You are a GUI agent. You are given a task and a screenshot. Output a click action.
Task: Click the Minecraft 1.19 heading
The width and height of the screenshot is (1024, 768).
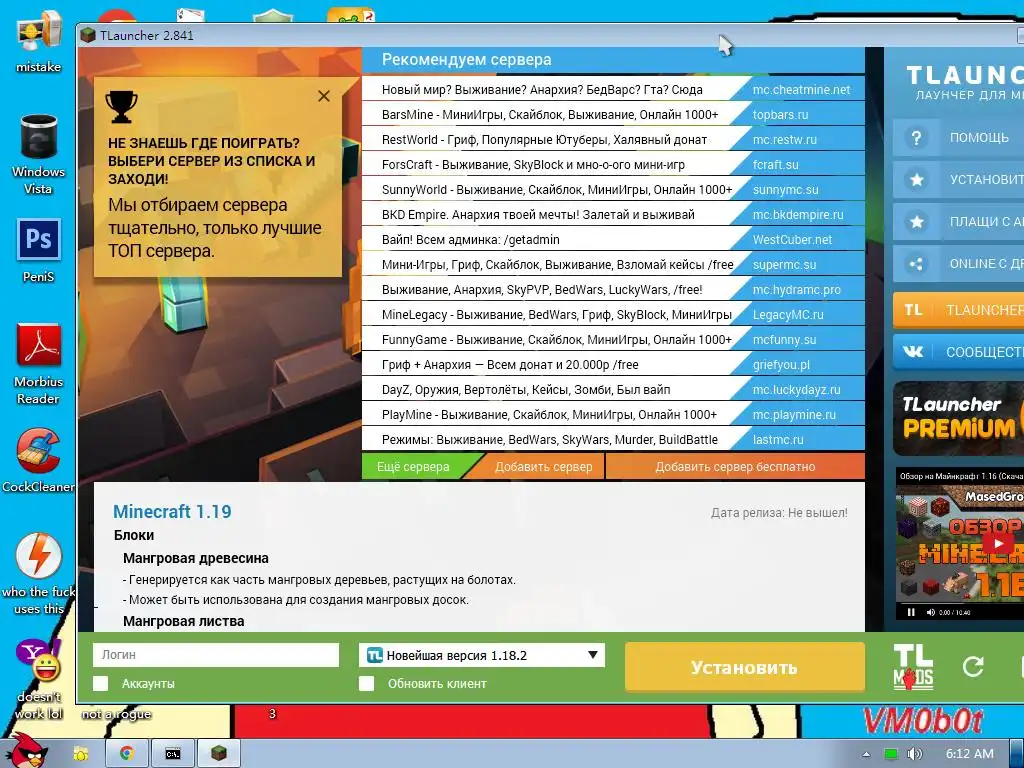pos(172,511)
